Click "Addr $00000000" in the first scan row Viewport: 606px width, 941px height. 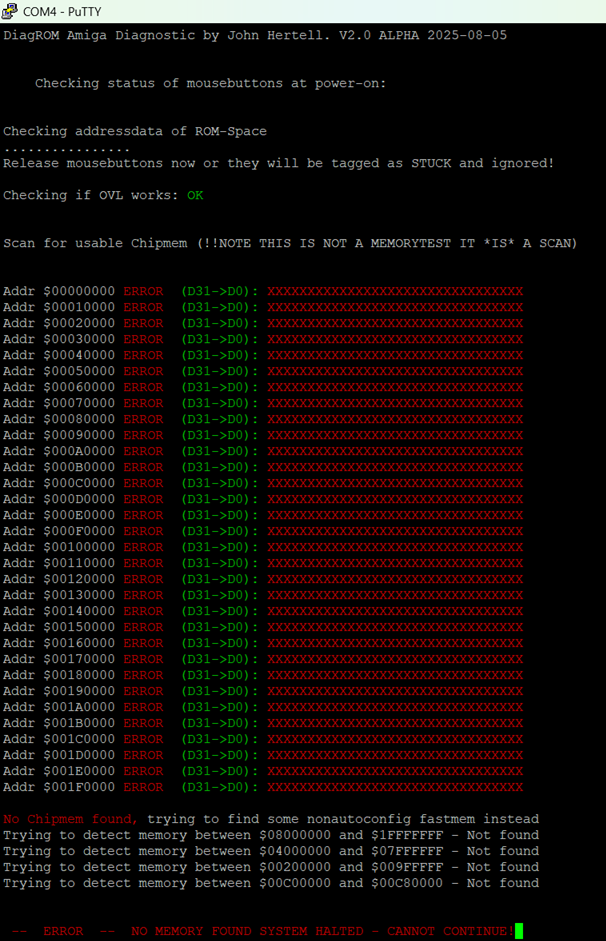click(59, 291)
